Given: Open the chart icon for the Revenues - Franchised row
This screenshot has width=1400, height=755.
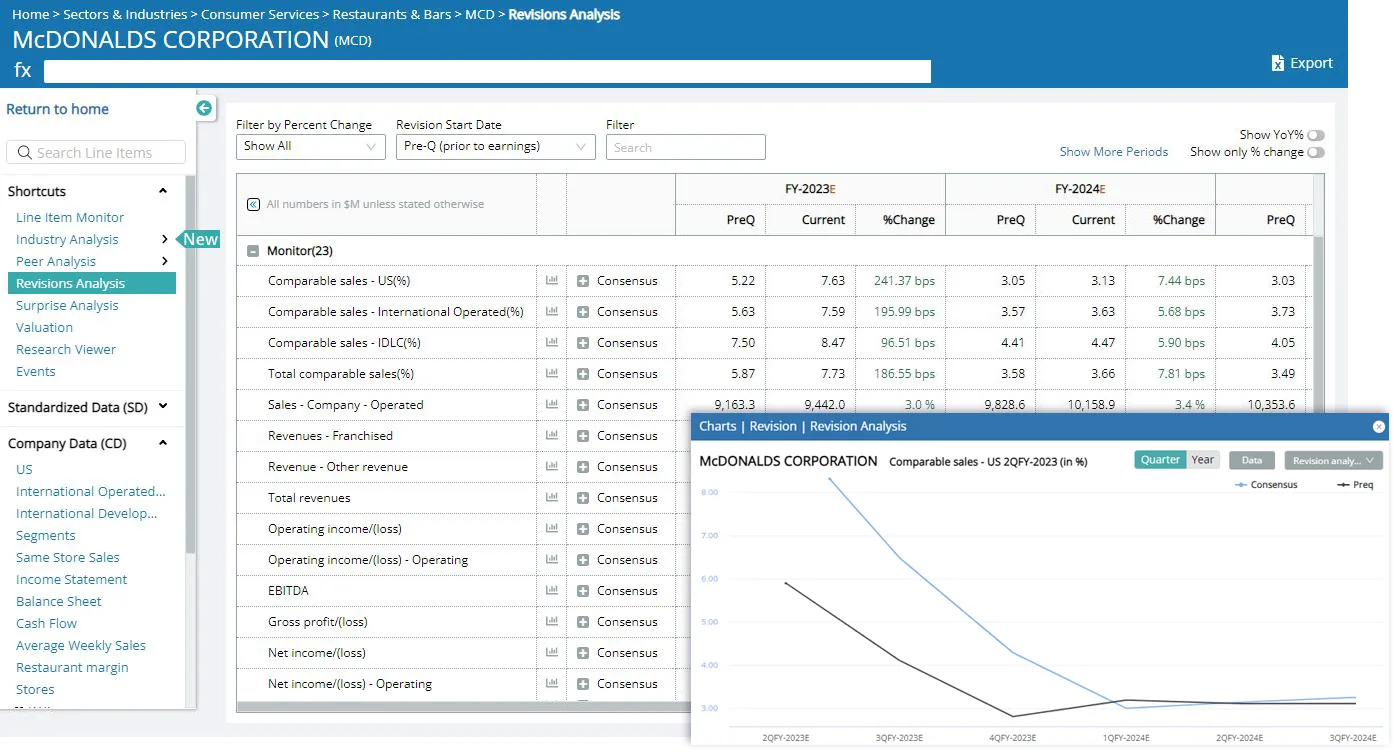Looking at the screenshot, I should pyautogui.click(x=551, y=436).
